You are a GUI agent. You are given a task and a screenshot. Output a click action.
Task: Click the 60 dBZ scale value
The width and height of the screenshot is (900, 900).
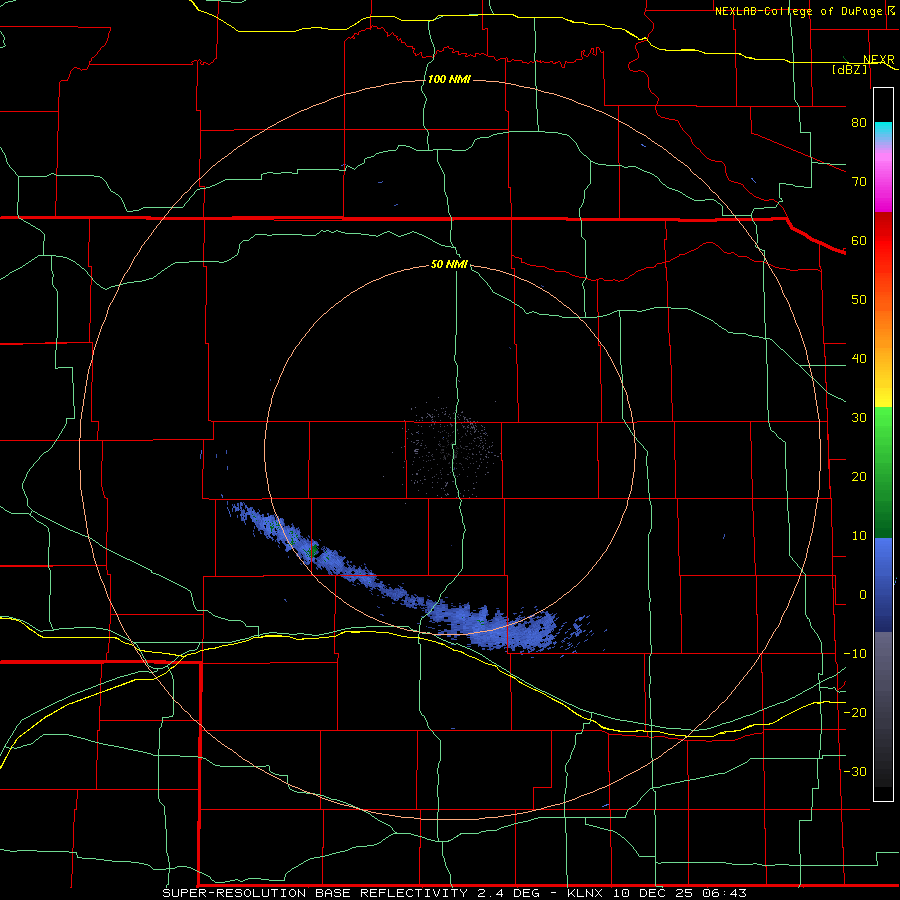pos(859,240)
